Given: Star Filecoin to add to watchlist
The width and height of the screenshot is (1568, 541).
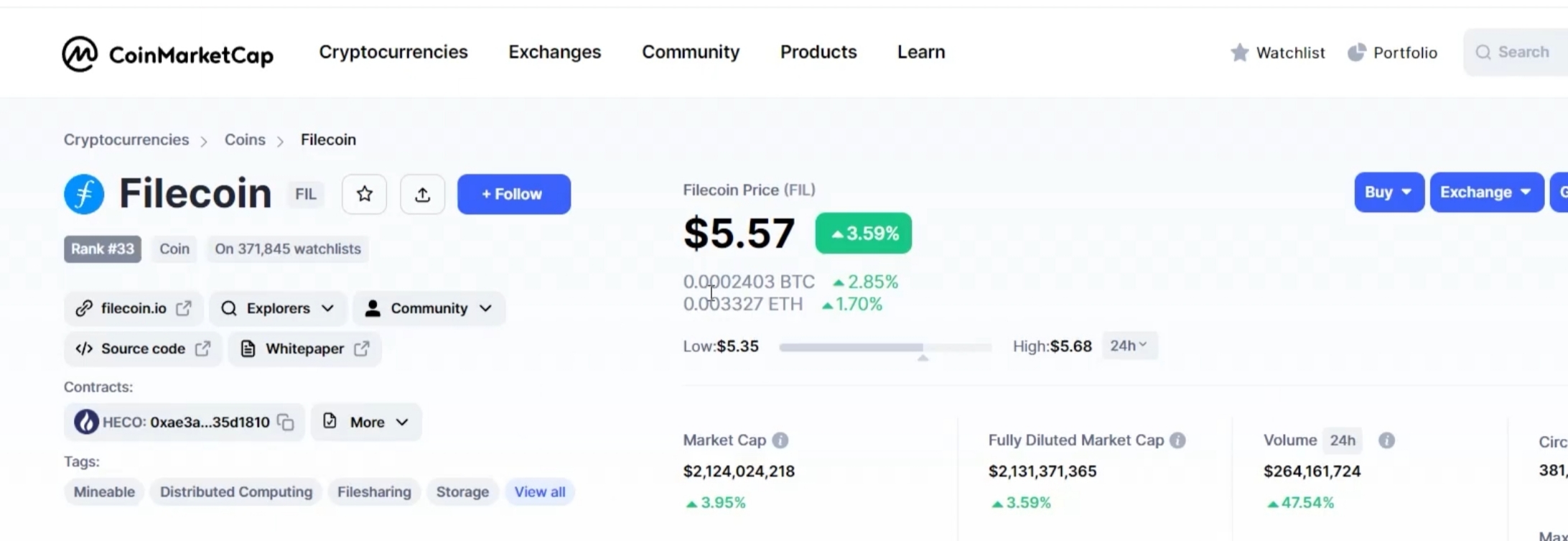Looking at the screenshot, I should [x=364, y=194].
